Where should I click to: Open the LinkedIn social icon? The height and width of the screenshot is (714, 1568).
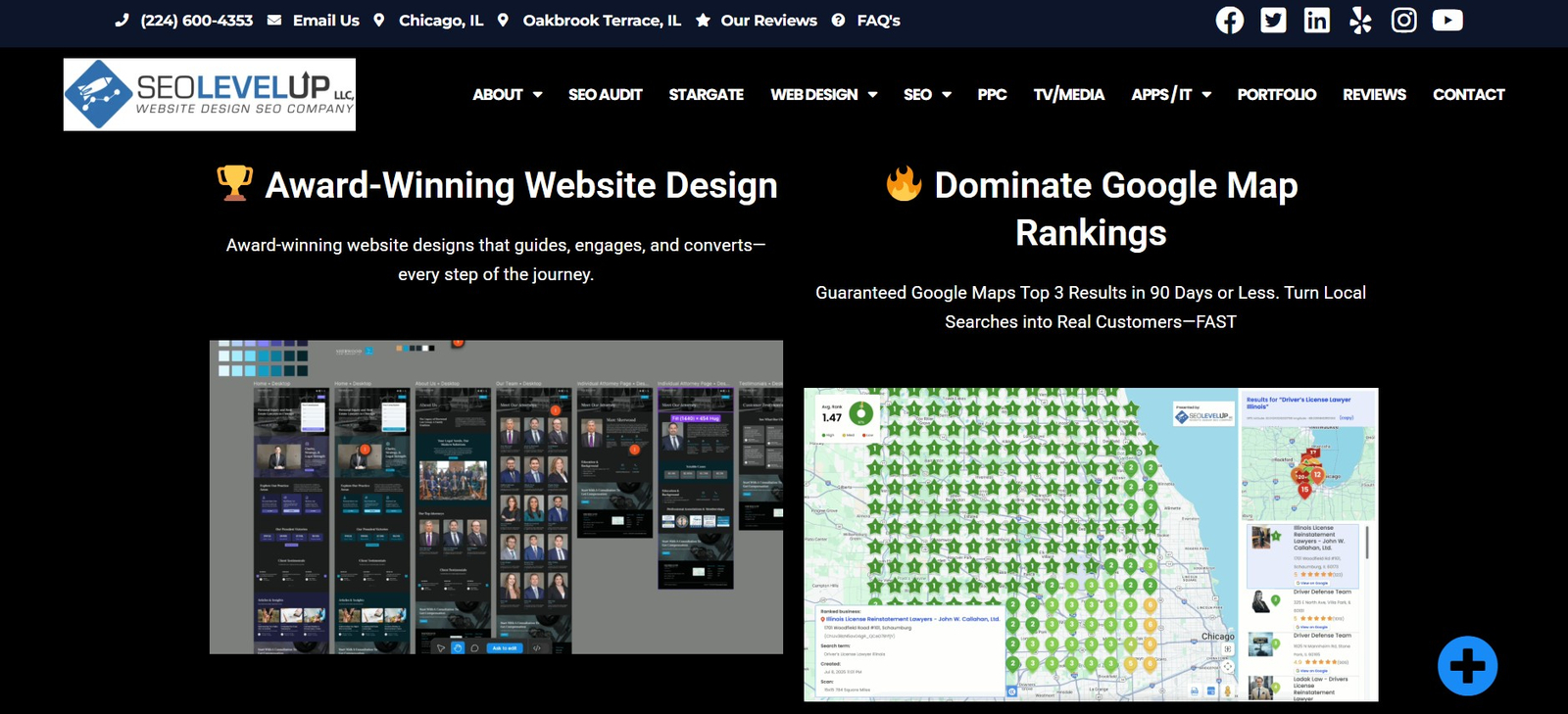(x=1317, y=21)
